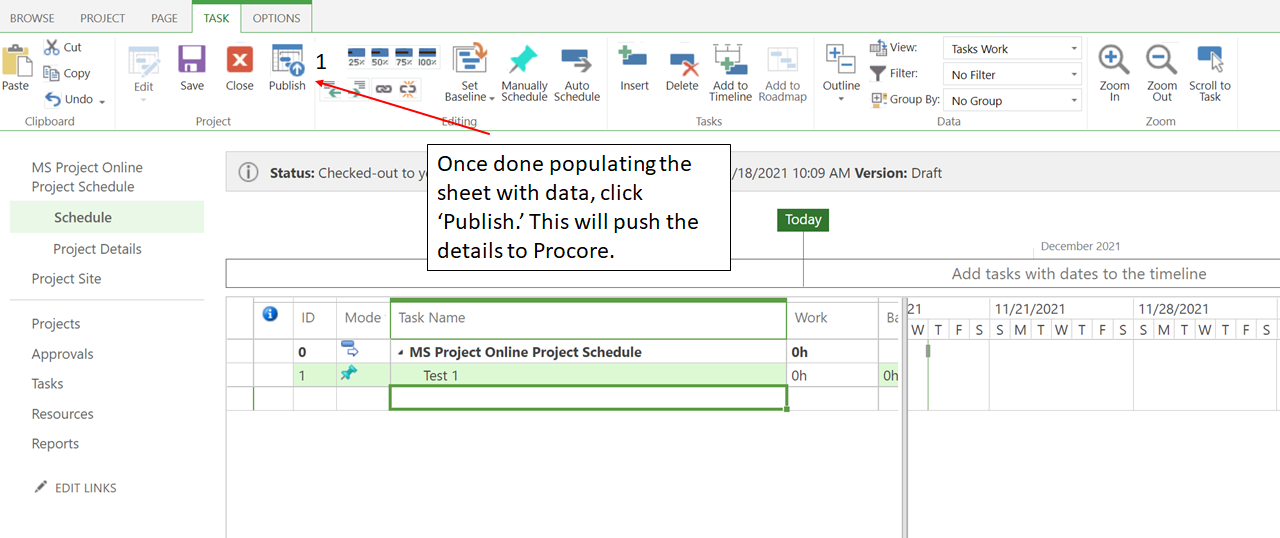The image size is (1280, 538).
Task: Add selected task to Timeline
Action: [731, 73]
